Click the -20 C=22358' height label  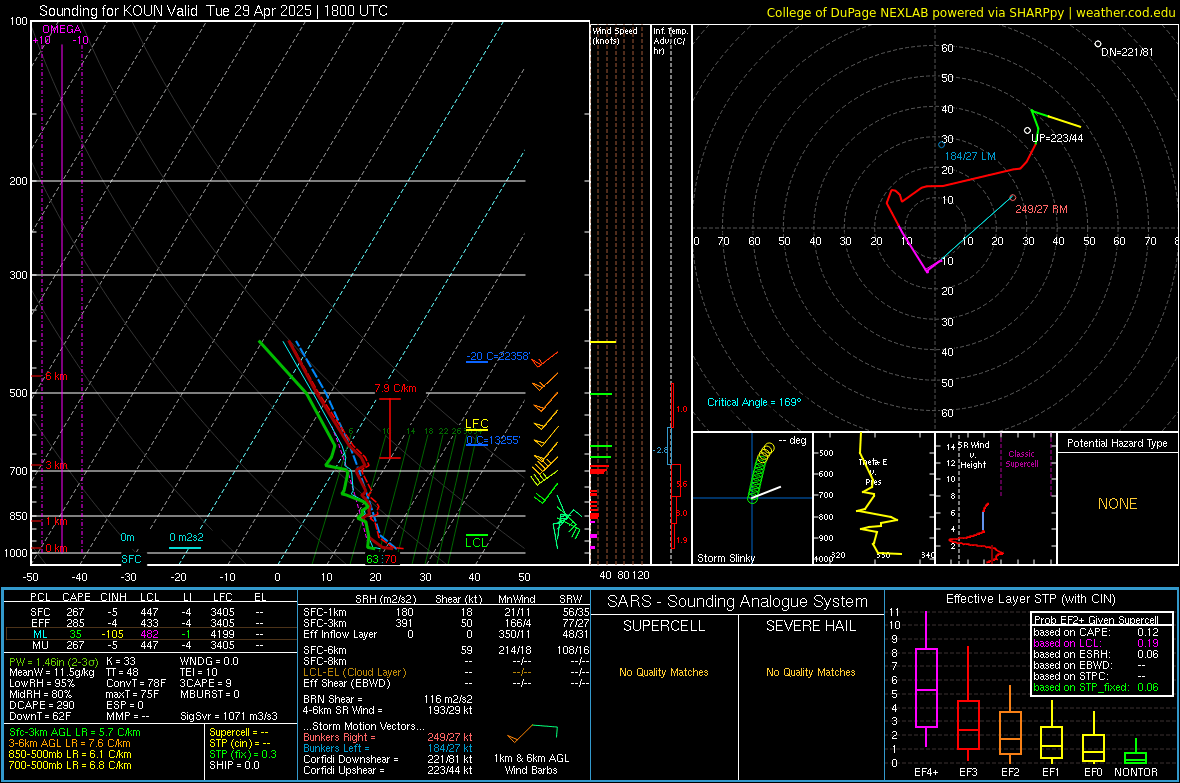[x=498, y=356]
